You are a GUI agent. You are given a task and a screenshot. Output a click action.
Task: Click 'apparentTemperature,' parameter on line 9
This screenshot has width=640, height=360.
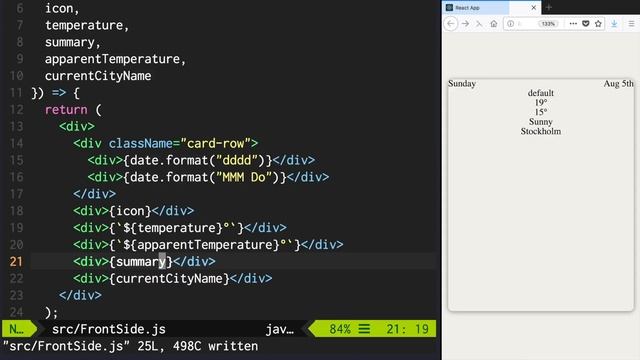pos(116,59)
